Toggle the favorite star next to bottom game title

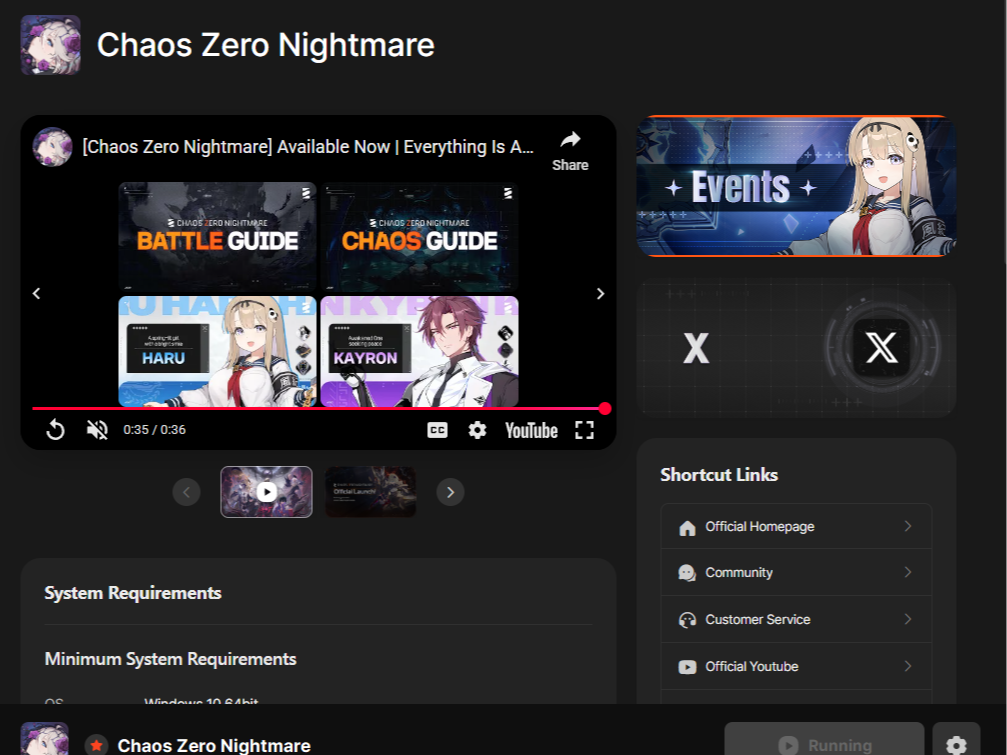pos(96,745)
